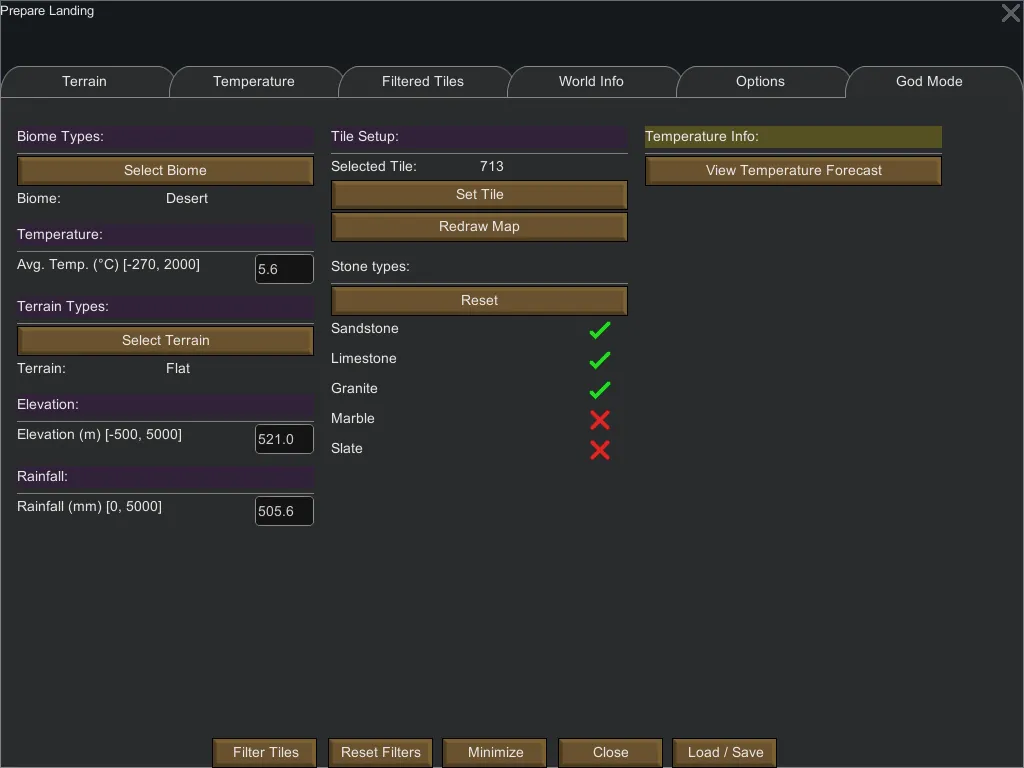Enable Marble by clicking its red X
The image size is (1024, 768).
click(600, 420)
